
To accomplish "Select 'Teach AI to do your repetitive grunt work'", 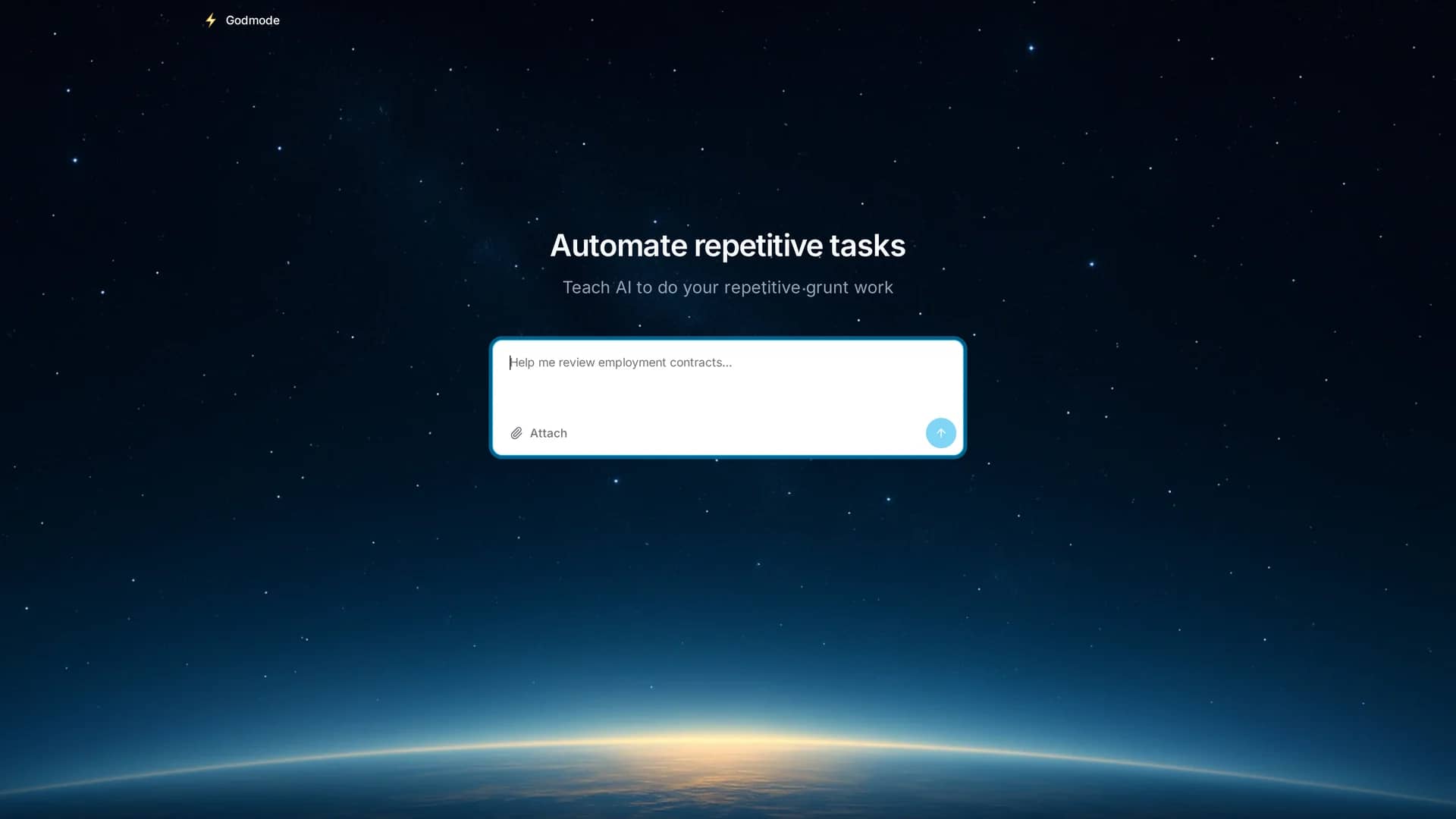I will pyautogui.click(x=728, y=287).
